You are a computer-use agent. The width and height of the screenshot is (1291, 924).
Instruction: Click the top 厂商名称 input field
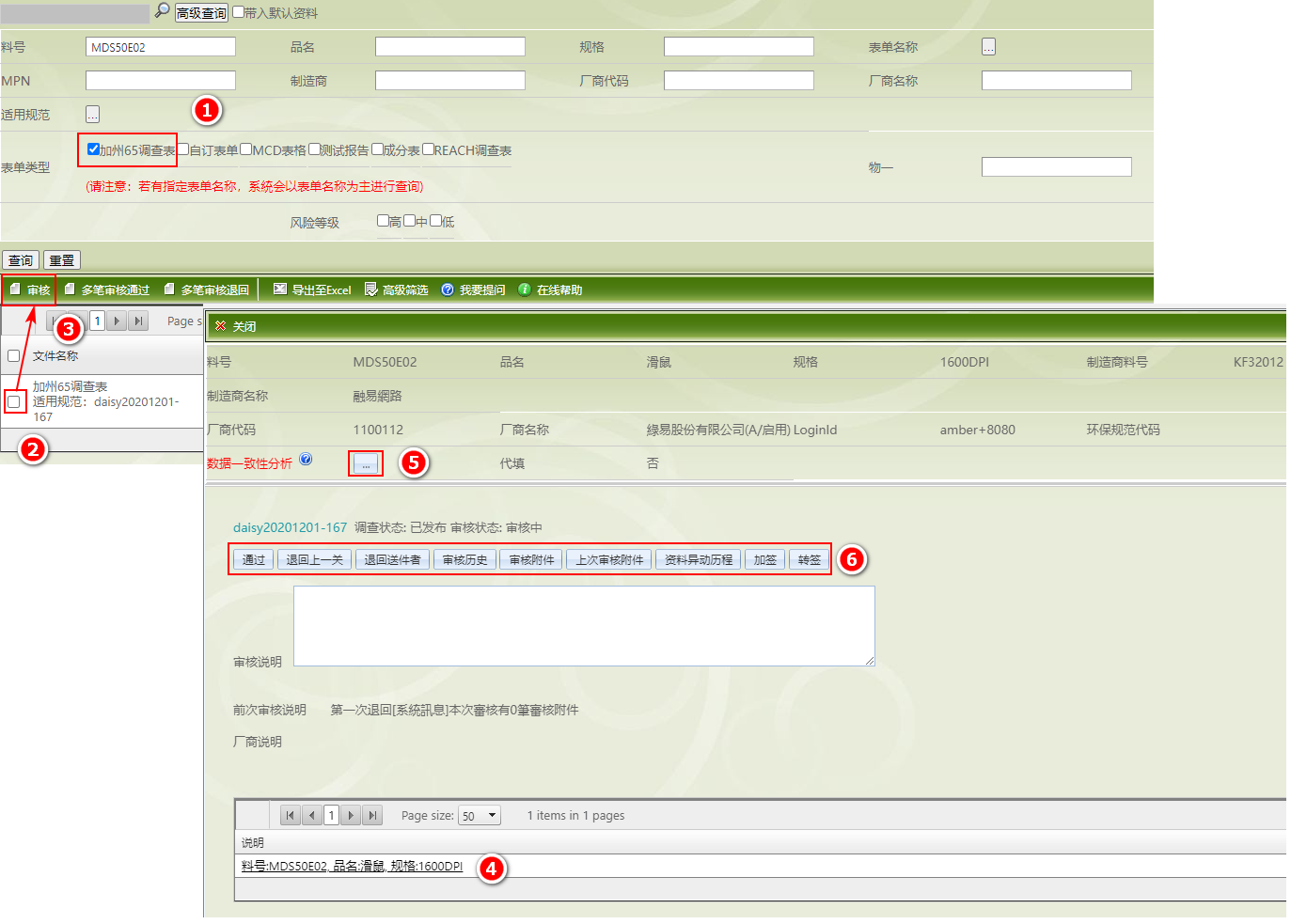(1057, 81)
